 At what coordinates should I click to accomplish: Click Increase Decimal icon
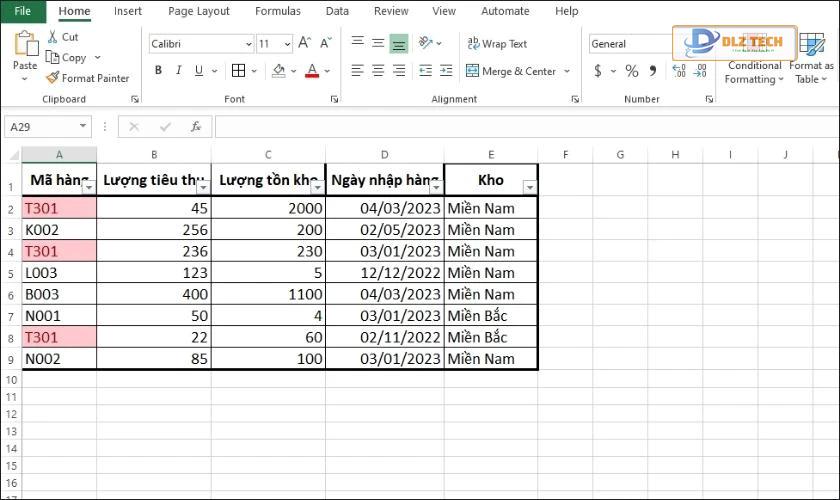(679, 70)
